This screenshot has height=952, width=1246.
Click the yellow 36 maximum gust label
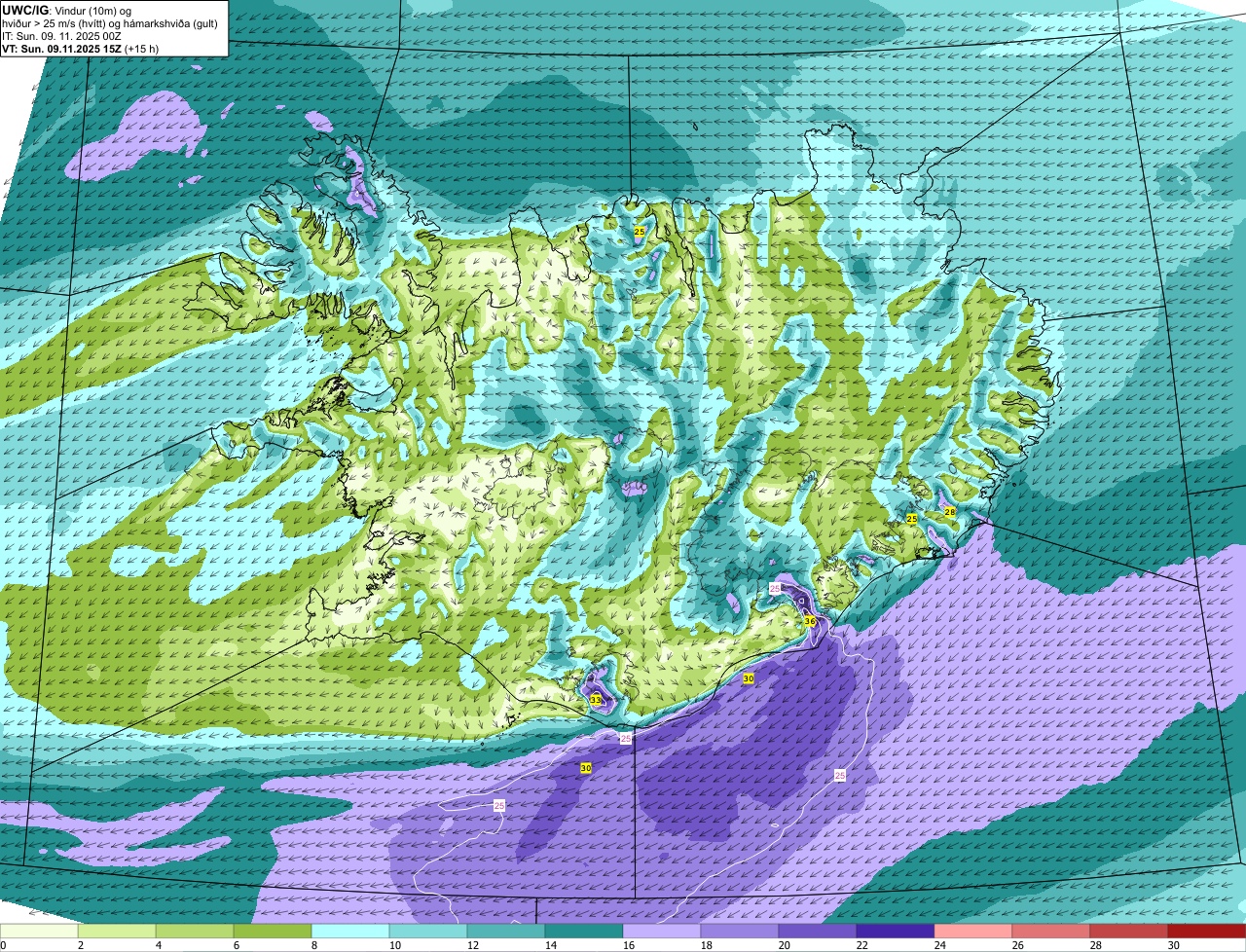pyautogui.click(x=809, y=621)
